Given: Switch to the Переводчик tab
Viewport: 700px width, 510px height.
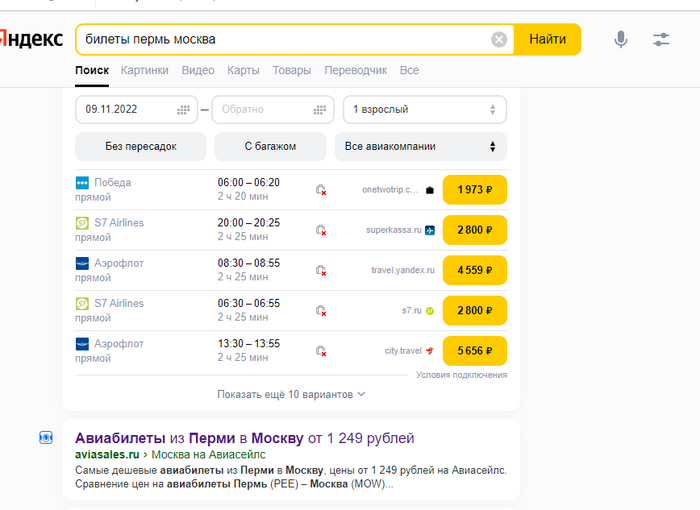Looking at the screenshot, I should click(x=356, y=71).
